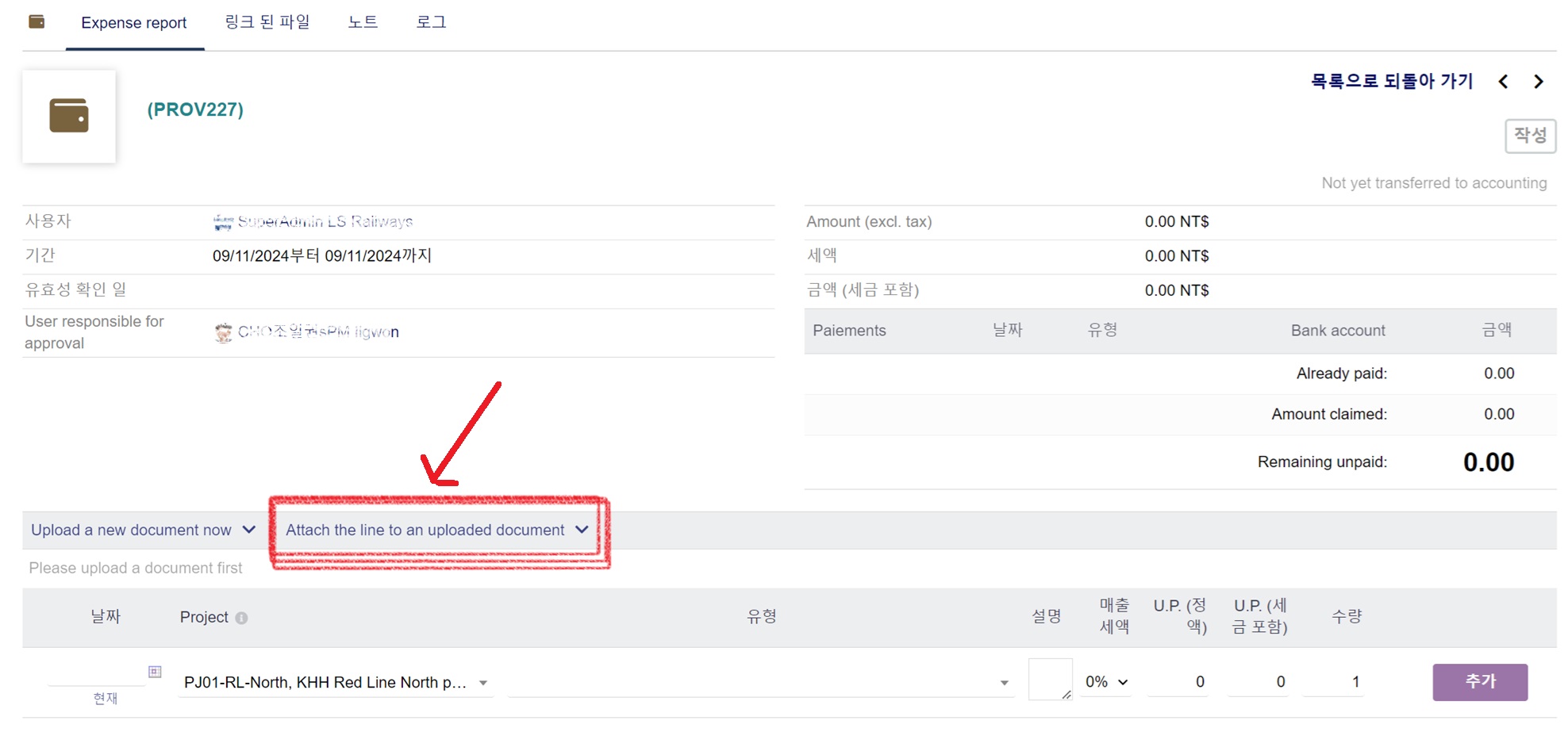The width and height of the screenshot is (1568, 732).
Task: Expand Attach the line to an uploaded document
Action: [x=436, y=530]
